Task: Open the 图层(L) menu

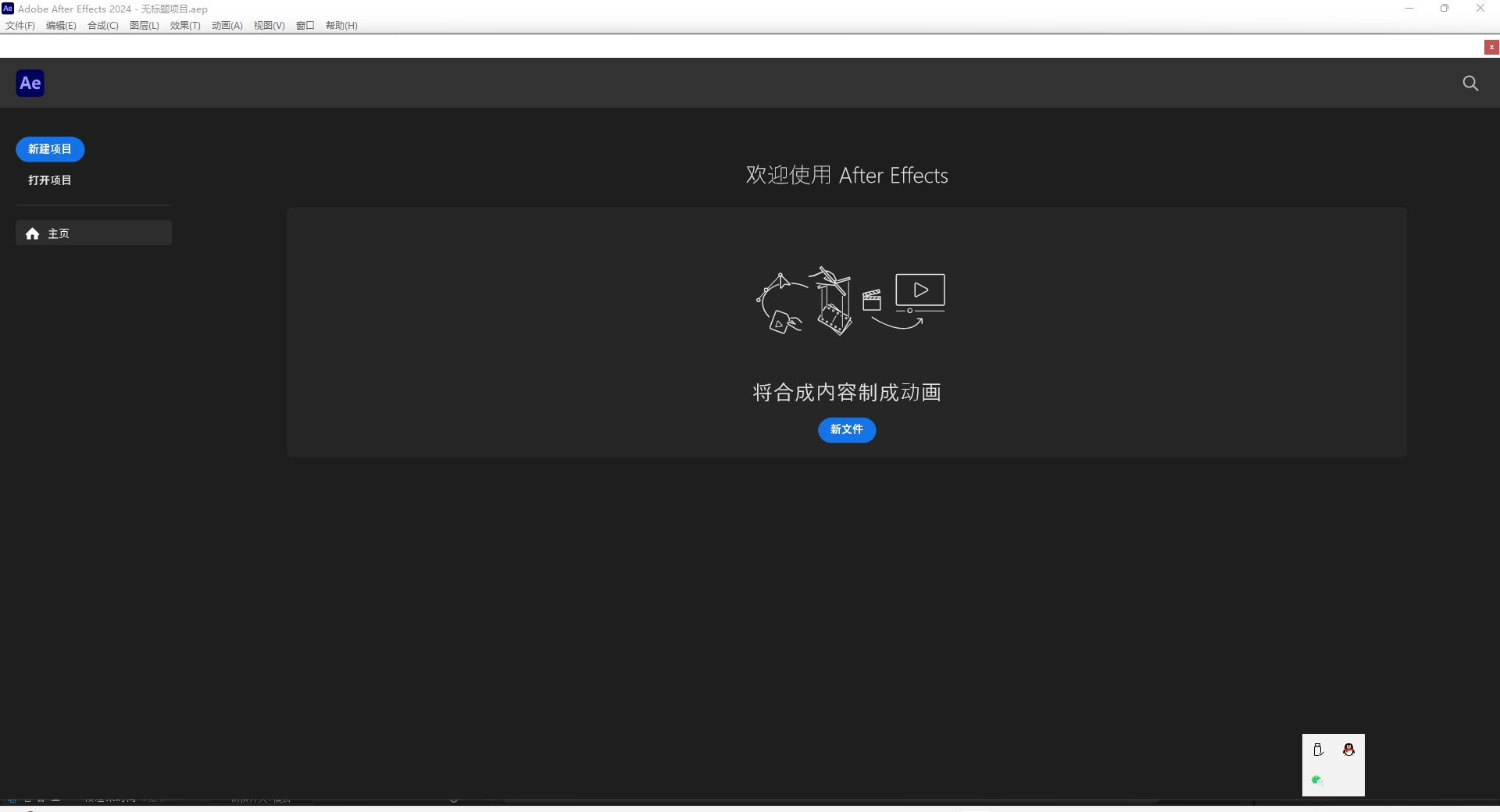Action: pos(143,25)
